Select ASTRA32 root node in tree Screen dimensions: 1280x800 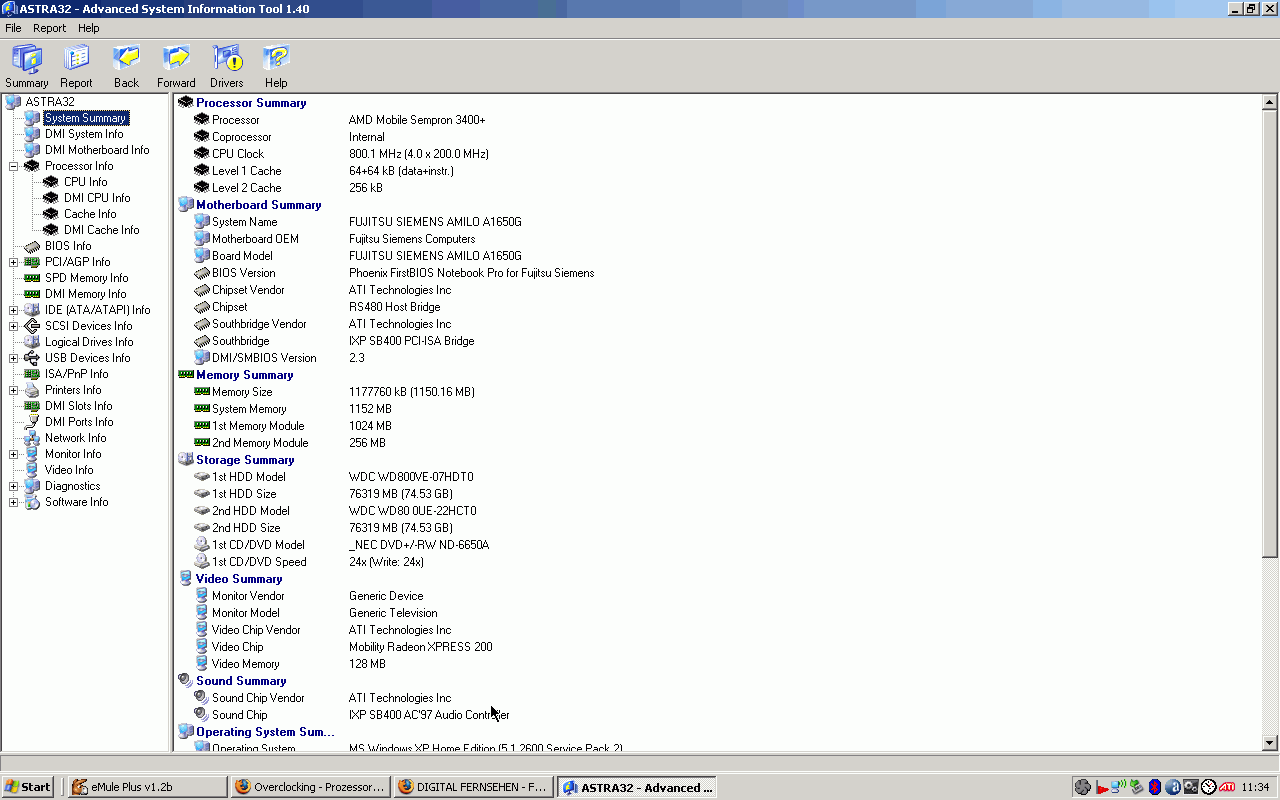[x=50, y=102]
